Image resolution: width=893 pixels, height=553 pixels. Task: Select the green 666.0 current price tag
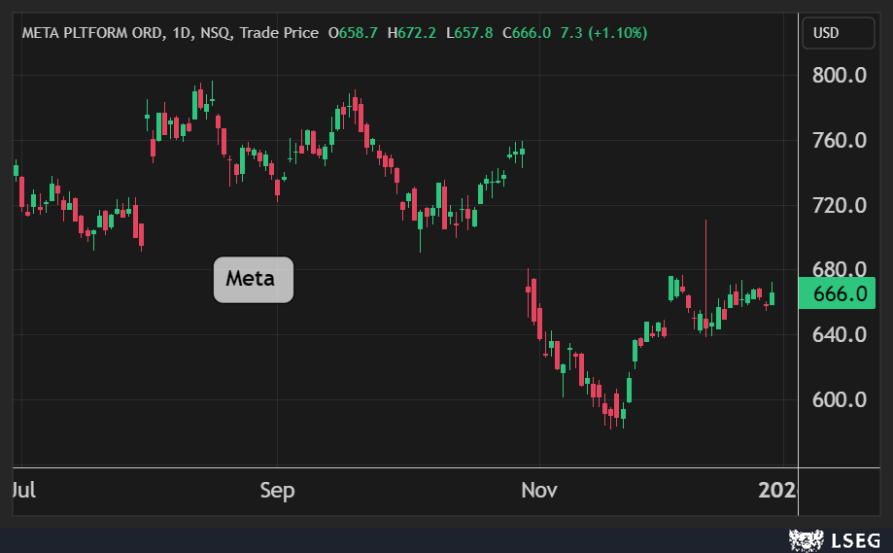[x=838, y=294]
